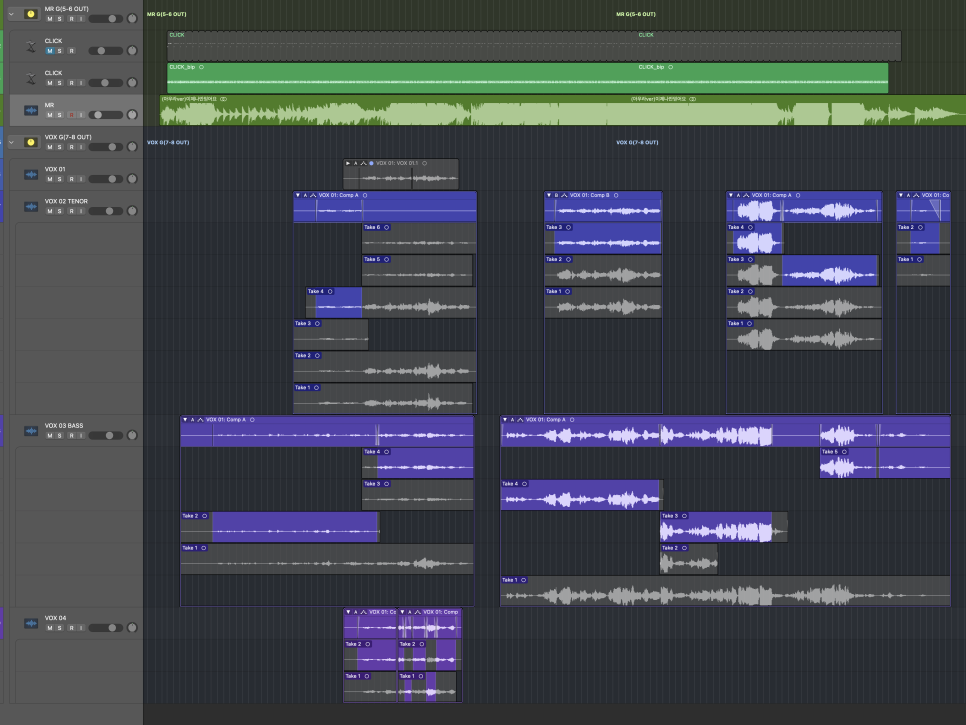
Task: Click the 'VOX 01: VOX 01.1' folder title
Action: pyautogui.click(x=397, y=163)
